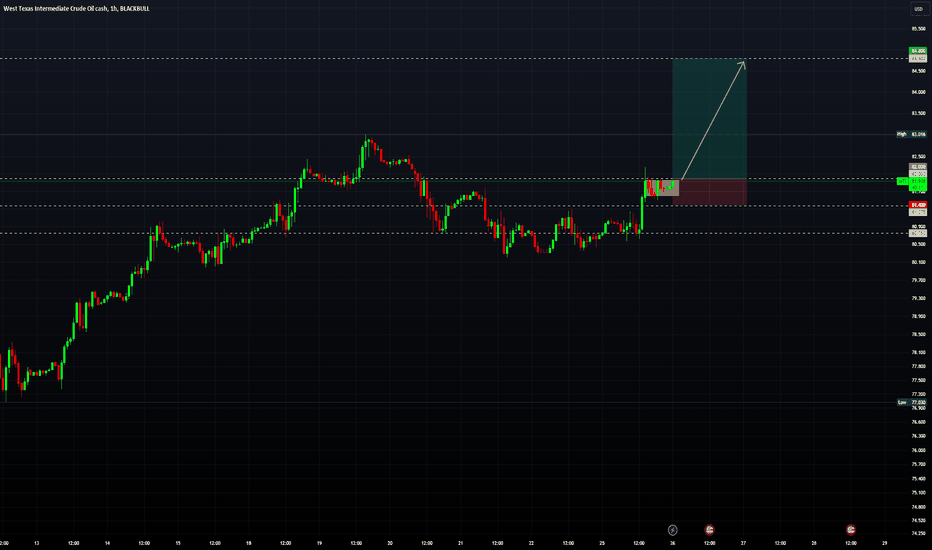
Task: Click the 85.500 price axis label
Action: [918, 29]
